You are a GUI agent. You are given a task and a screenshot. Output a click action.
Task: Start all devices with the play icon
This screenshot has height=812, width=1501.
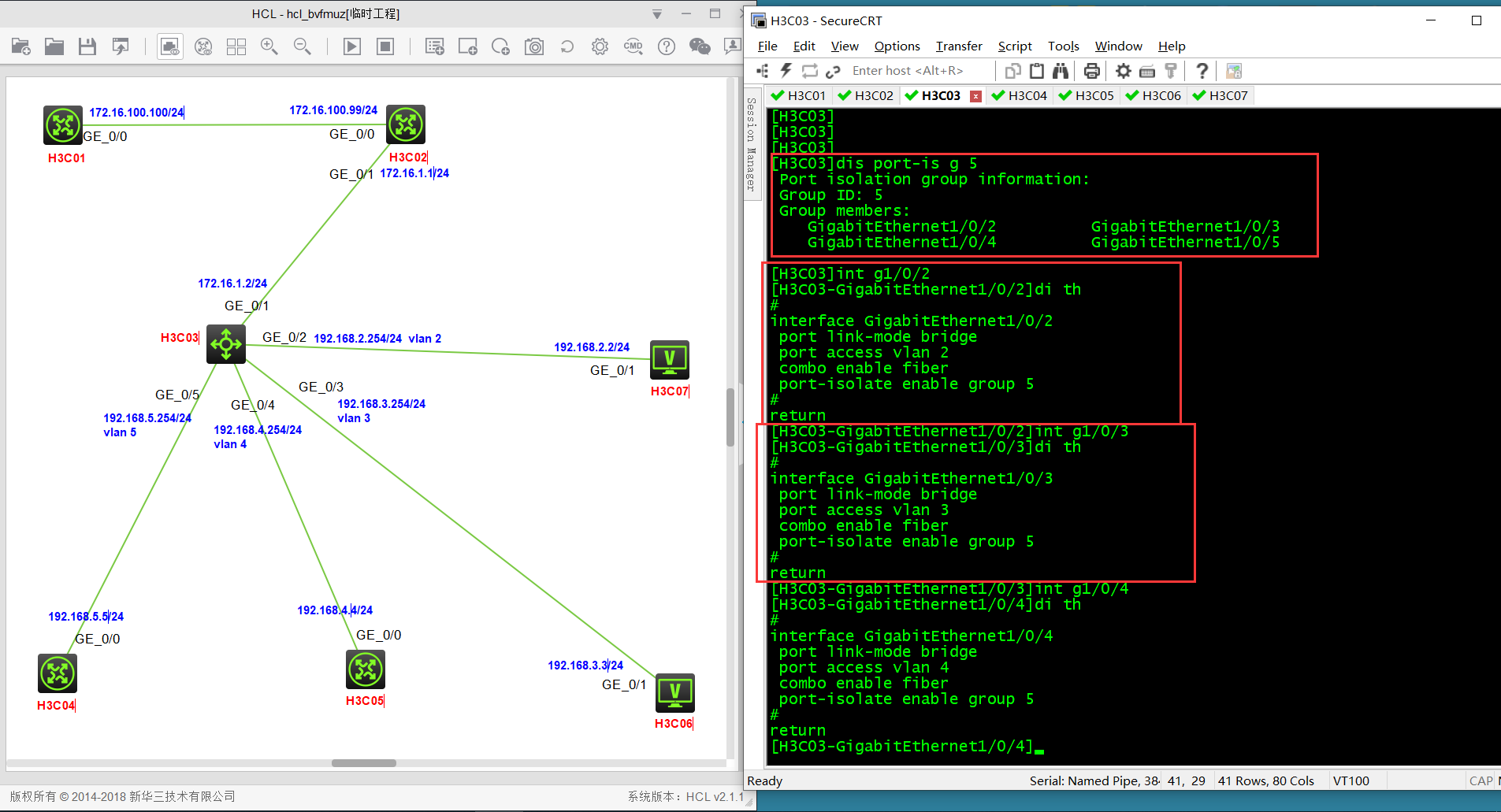[352, 47]
